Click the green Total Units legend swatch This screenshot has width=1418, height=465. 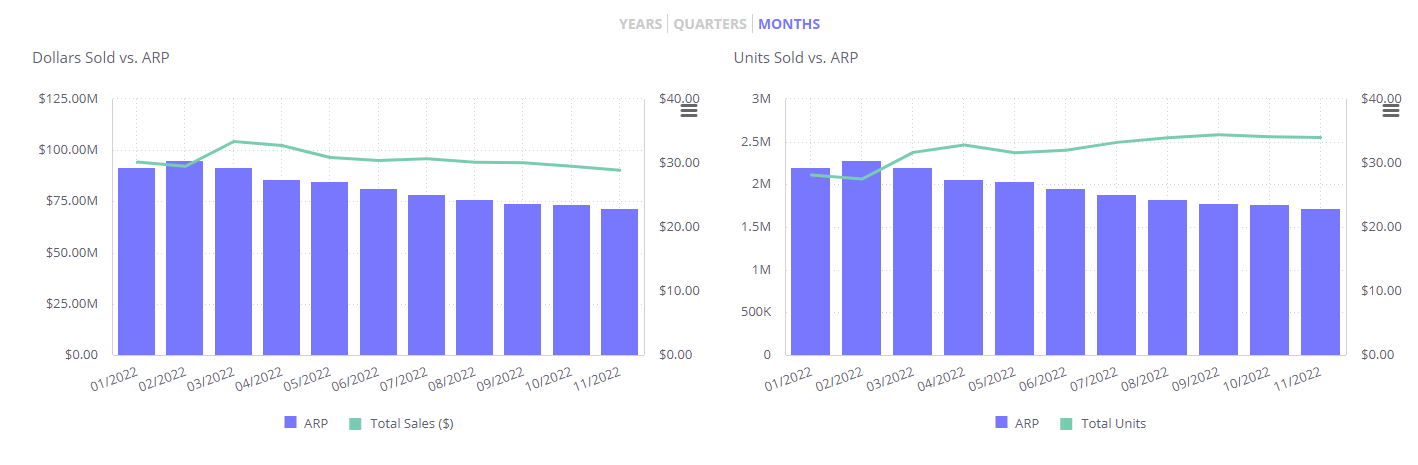(1065, 423)
